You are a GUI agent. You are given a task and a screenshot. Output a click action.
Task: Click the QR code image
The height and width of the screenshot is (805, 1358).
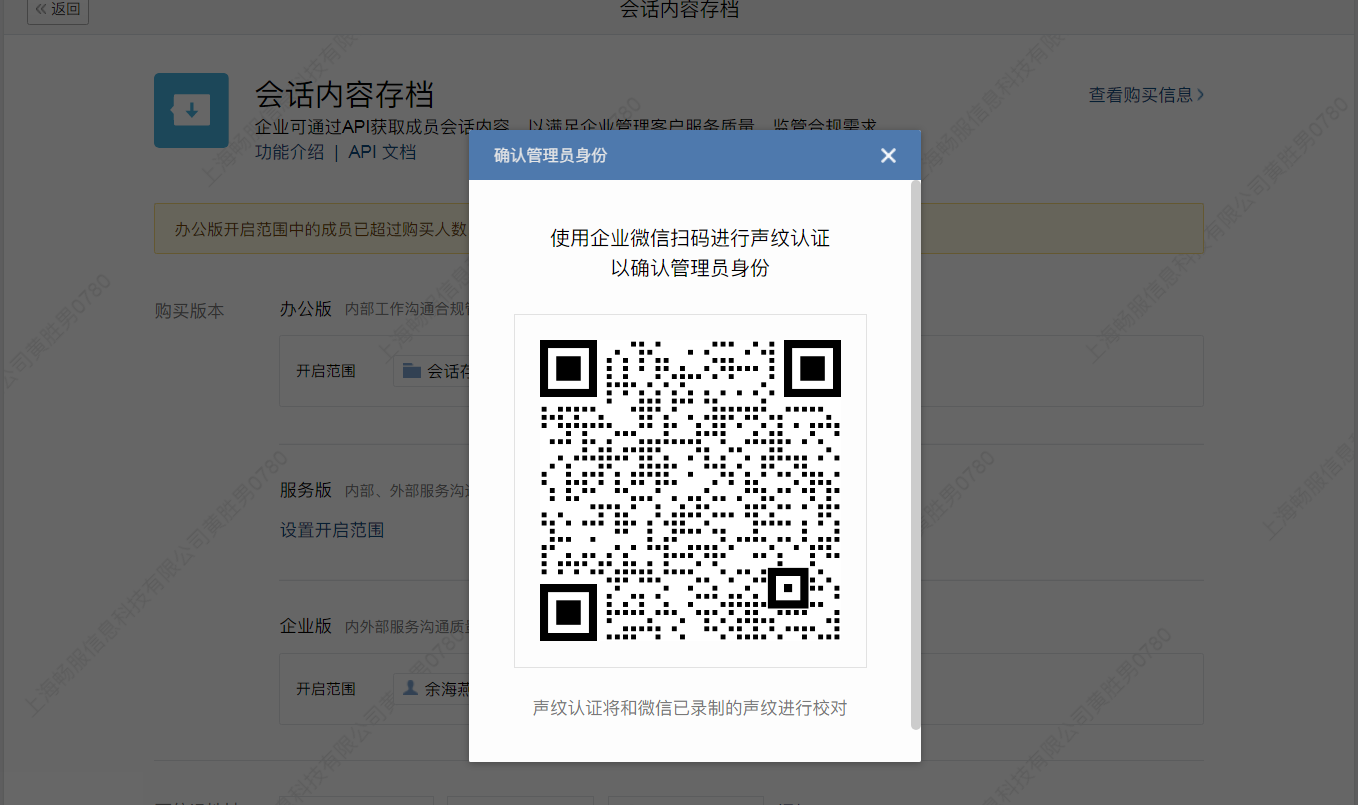[x=690, y=490]
